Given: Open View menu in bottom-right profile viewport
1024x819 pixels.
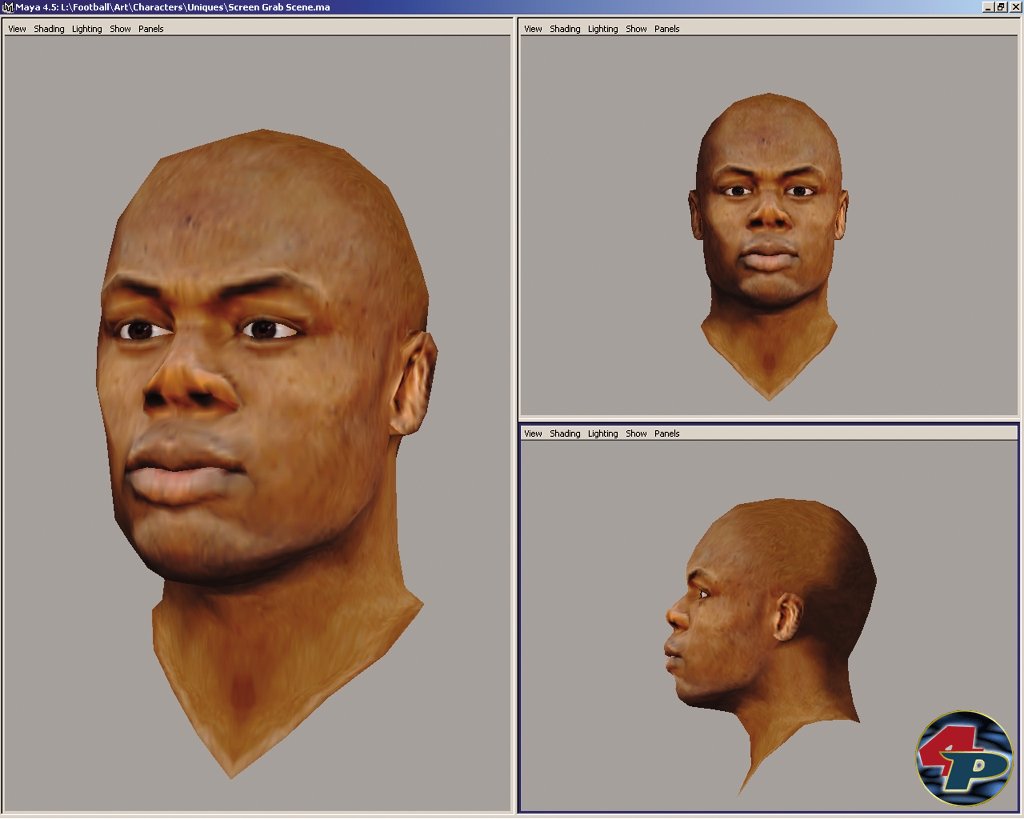Looking at the screenshot, I should pyautogui.click(x=533, y=434).
